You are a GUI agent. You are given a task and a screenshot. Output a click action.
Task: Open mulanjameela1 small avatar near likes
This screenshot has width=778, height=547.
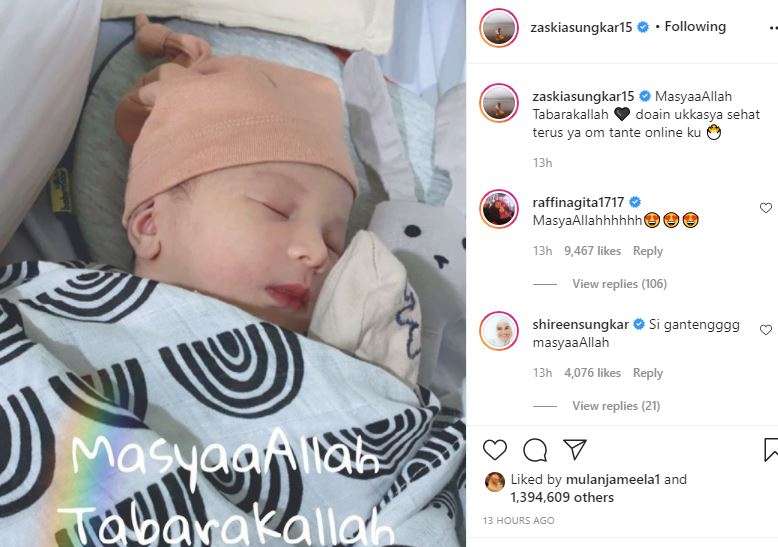[494, 481]
